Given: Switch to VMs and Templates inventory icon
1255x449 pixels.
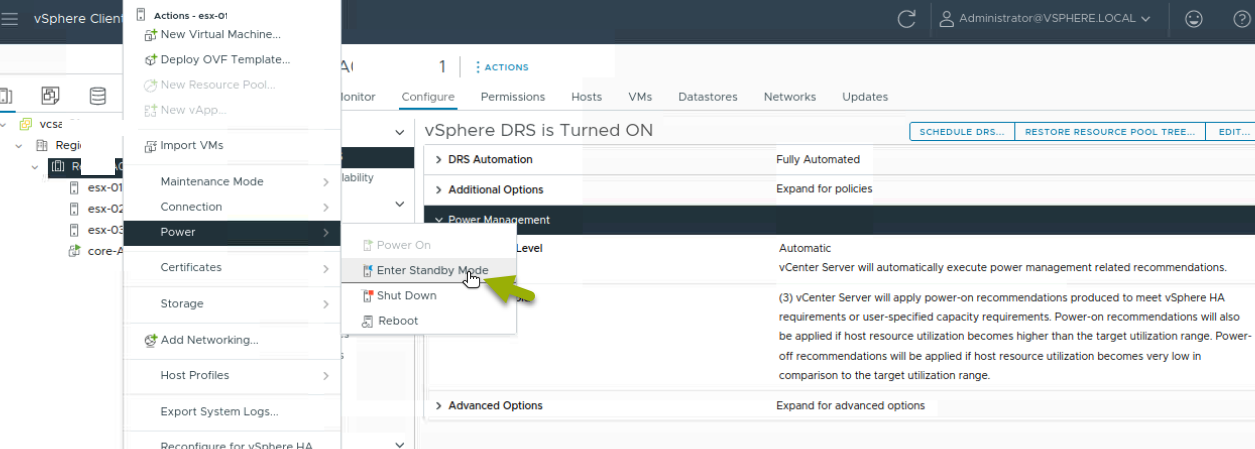Looking at the screenshot, I should click(50, 96).
